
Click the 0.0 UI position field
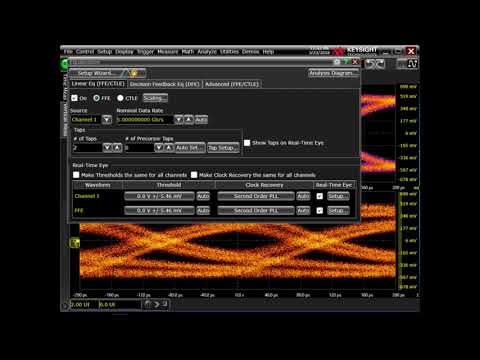coord(120,304)
